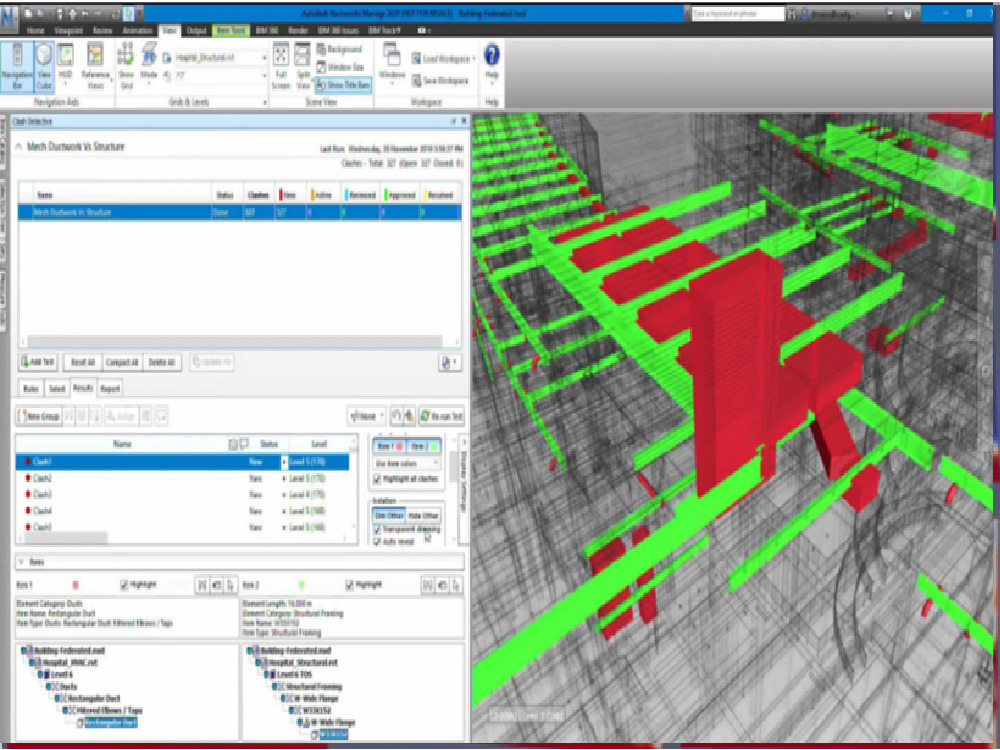
Task: Open the Output ribbon tab
Action: (196, 31)
